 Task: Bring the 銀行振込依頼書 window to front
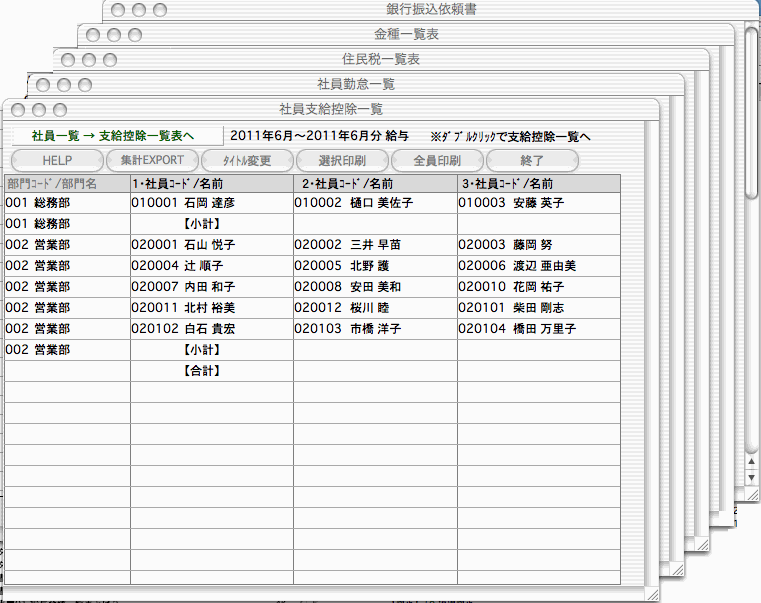coord(430,10)
